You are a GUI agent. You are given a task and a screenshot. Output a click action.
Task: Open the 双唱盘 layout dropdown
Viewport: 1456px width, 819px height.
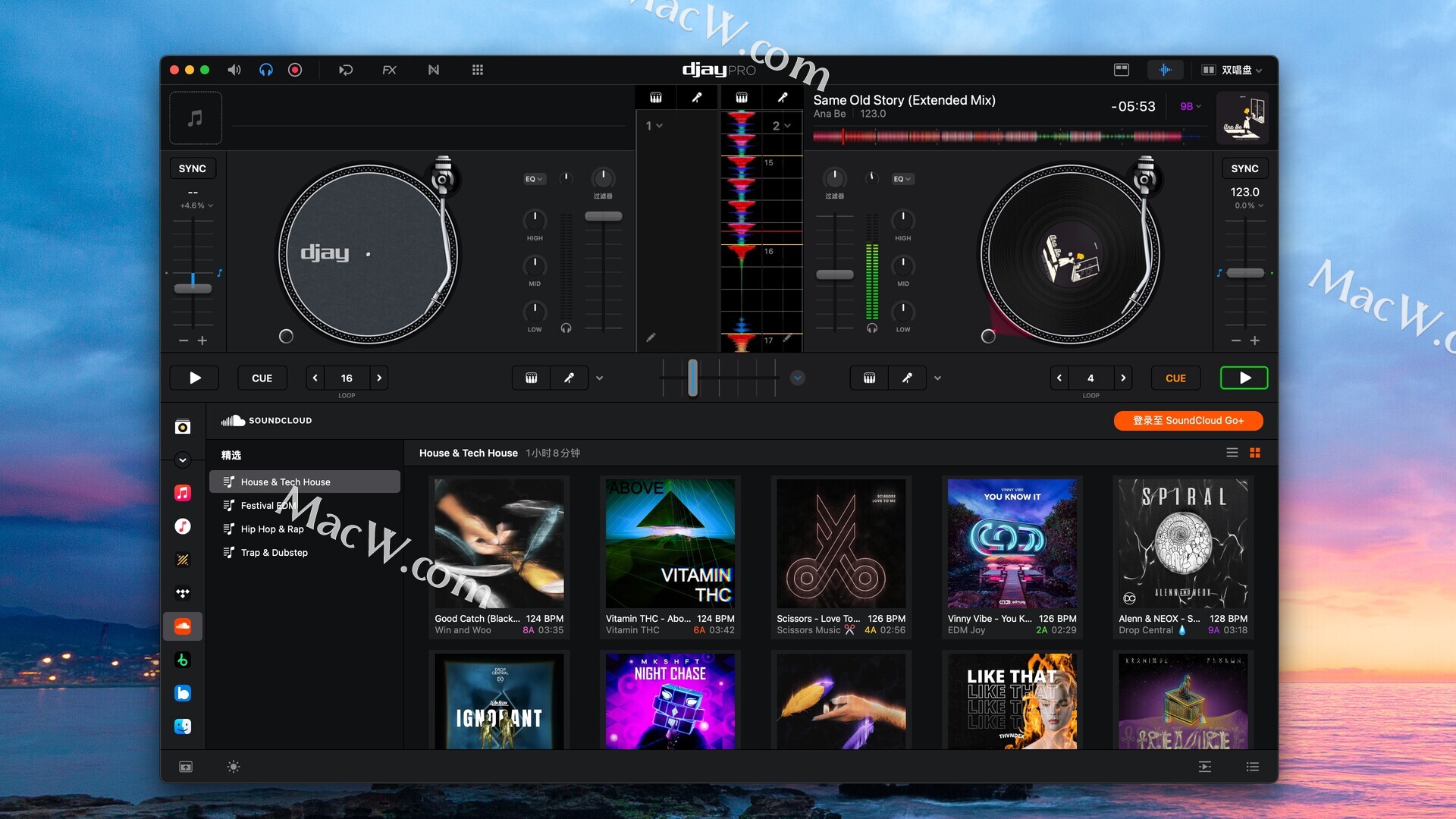coord(1232,70)
